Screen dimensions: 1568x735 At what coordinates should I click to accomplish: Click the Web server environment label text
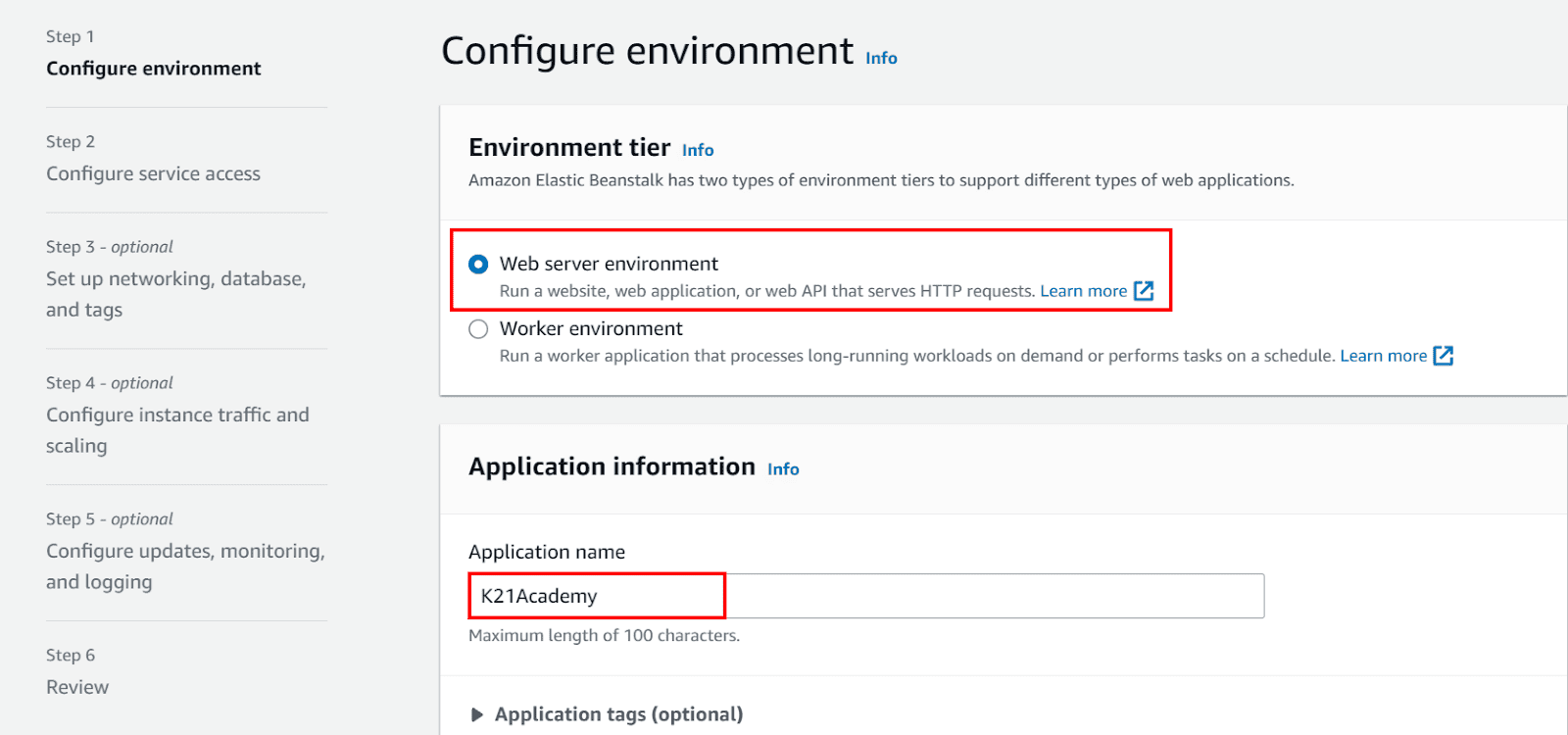[609, 264]
